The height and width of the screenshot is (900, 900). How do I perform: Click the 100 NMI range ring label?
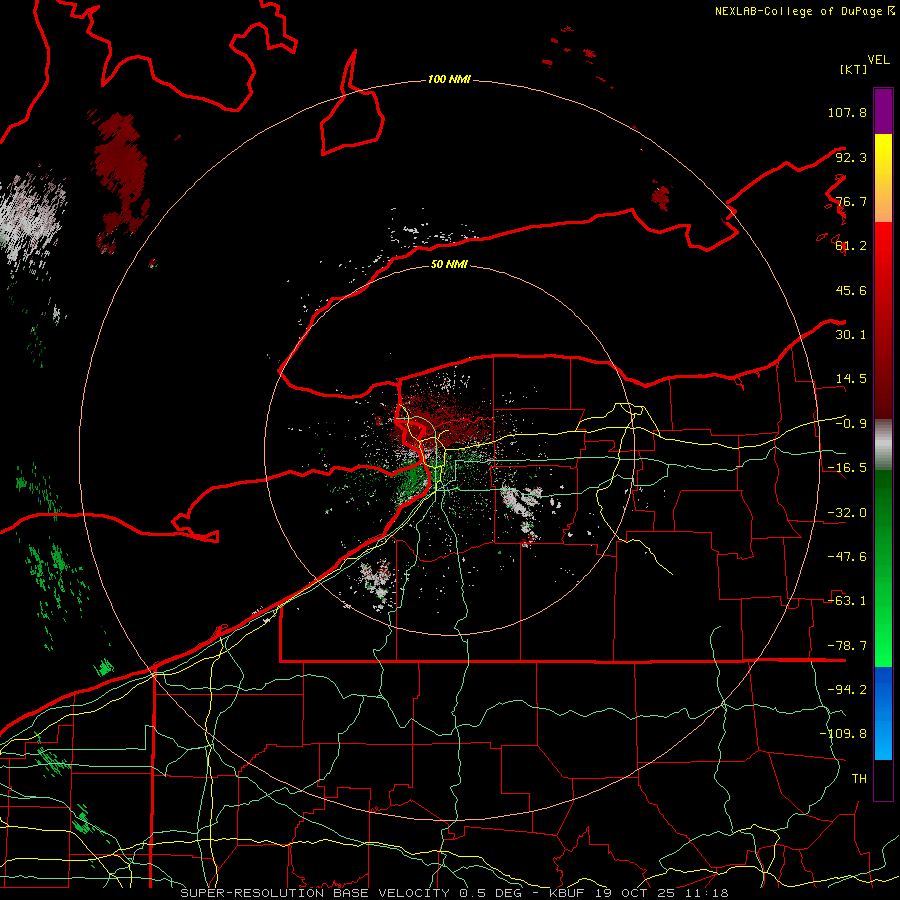click(449, 79)
